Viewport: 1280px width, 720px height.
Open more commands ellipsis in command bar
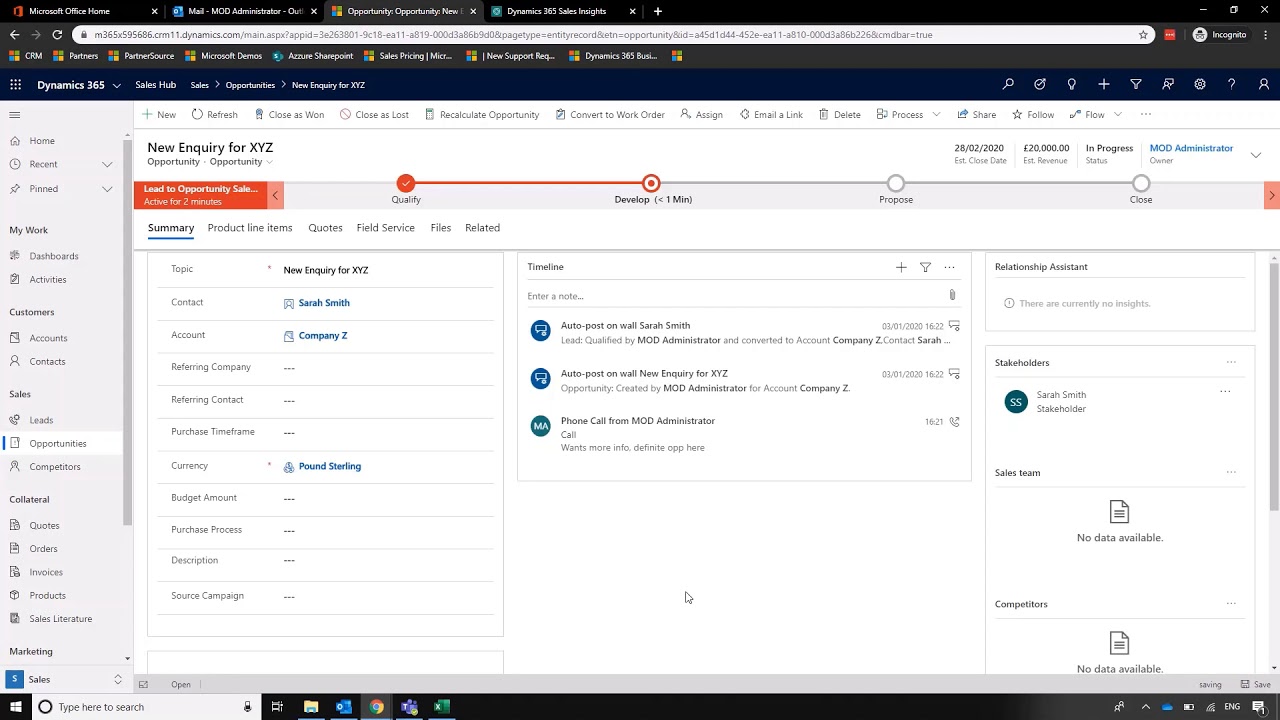[1146, 114]
